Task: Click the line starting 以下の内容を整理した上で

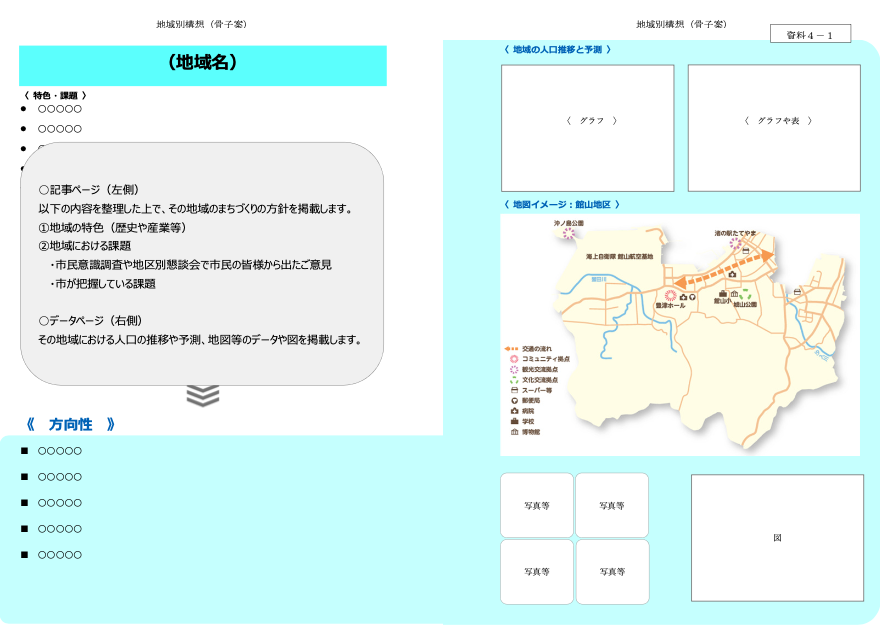Action: pyautogui.click(x=196, y=209)
